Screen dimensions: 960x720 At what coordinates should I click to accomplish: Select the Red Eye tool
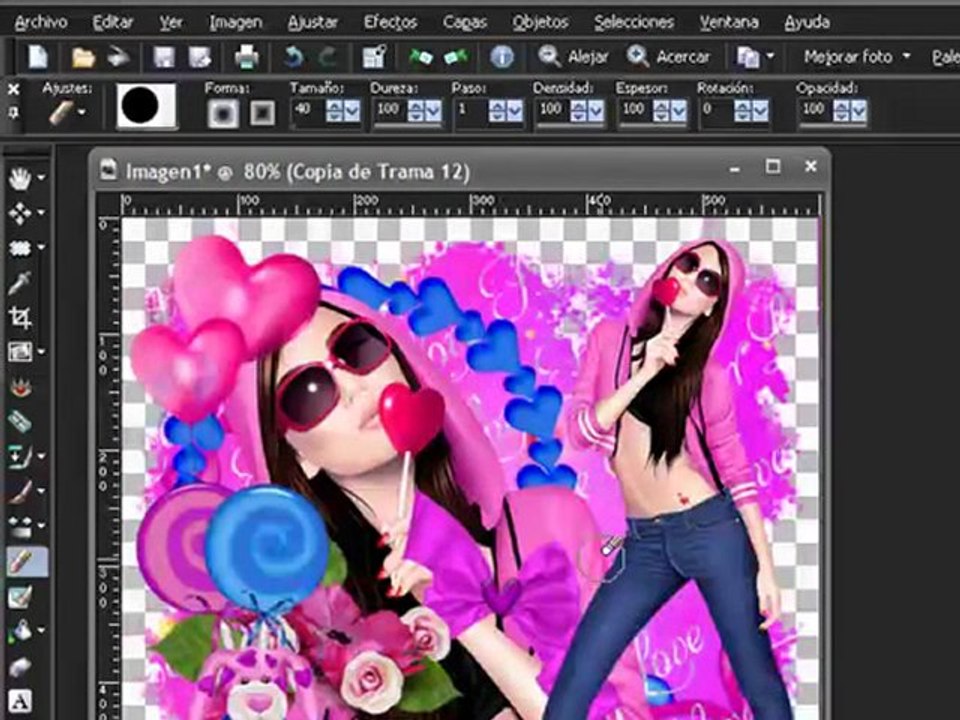(19, 386)
